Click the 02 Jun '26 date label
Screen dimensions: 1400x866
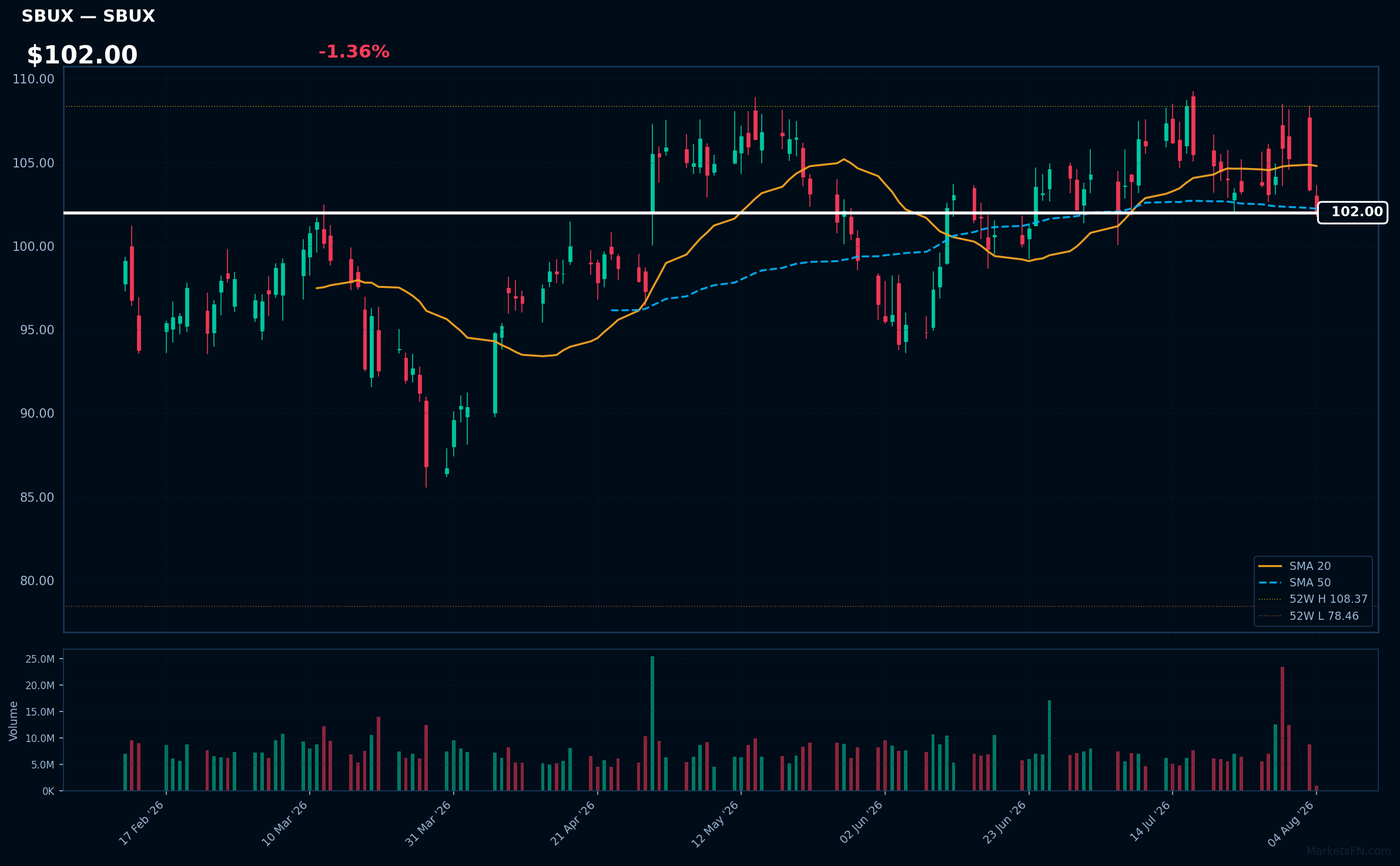point(862,822)
